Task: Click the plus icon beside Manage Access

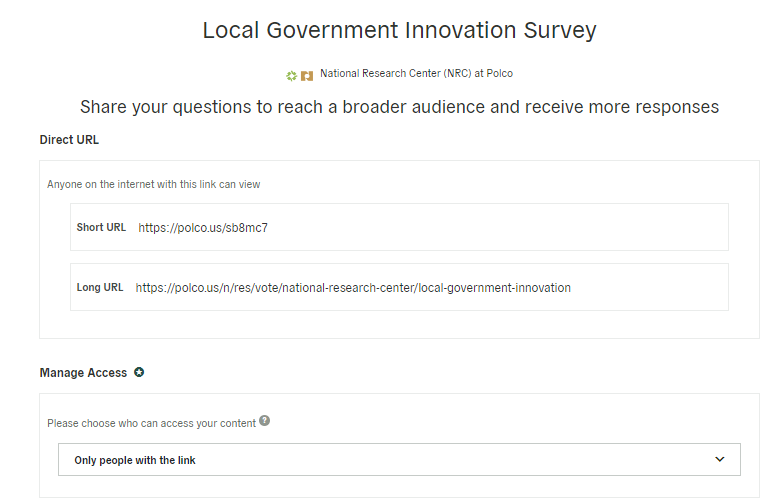Action: (x=139, y=372)
